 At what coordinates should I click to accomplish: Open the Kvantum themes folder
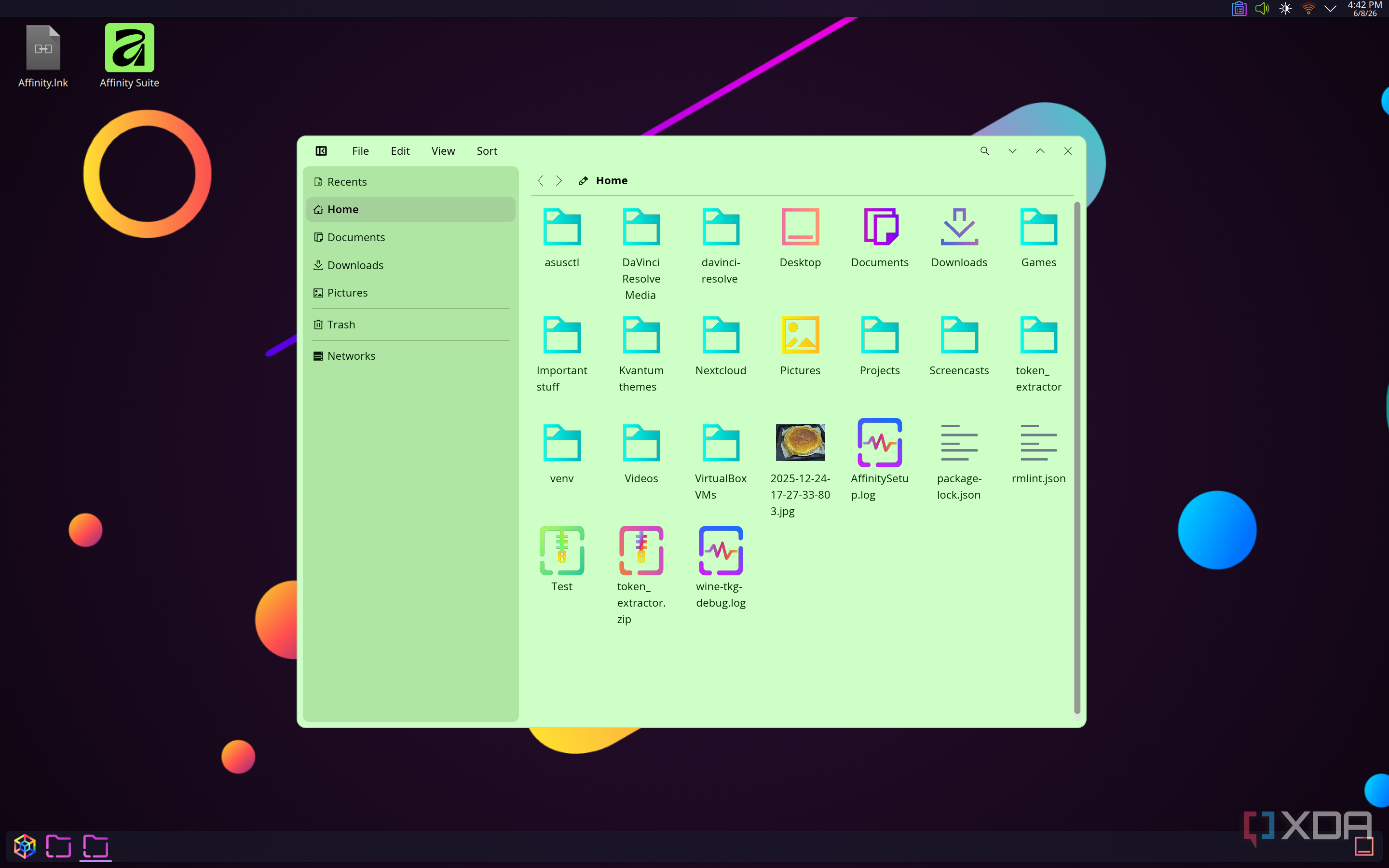tap(641, 353)
